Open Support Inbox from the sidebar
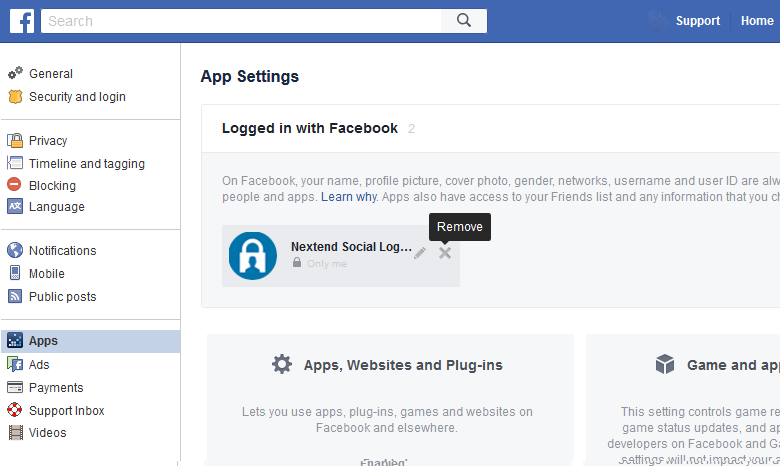This screenshot has width=780, height=466. click(66, 411)
